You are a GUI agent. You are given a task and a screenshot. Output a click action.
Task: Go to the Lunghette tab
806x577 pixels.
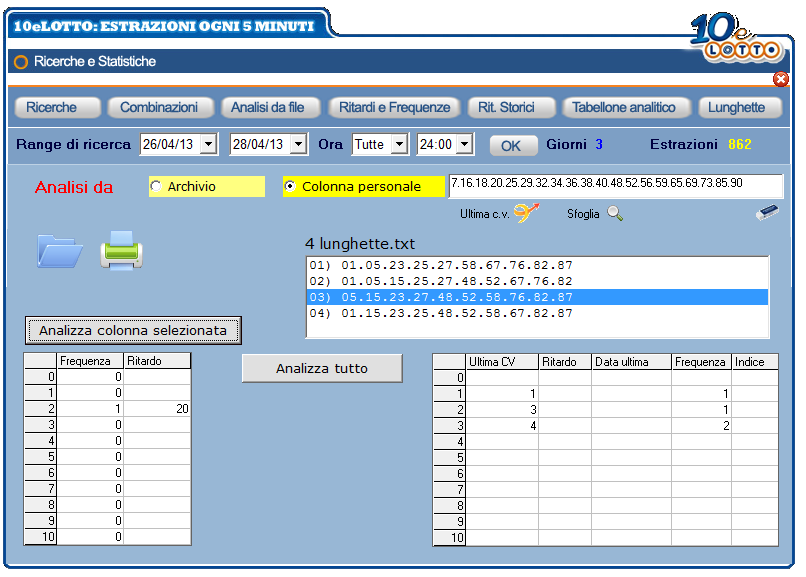click(740, 107)
